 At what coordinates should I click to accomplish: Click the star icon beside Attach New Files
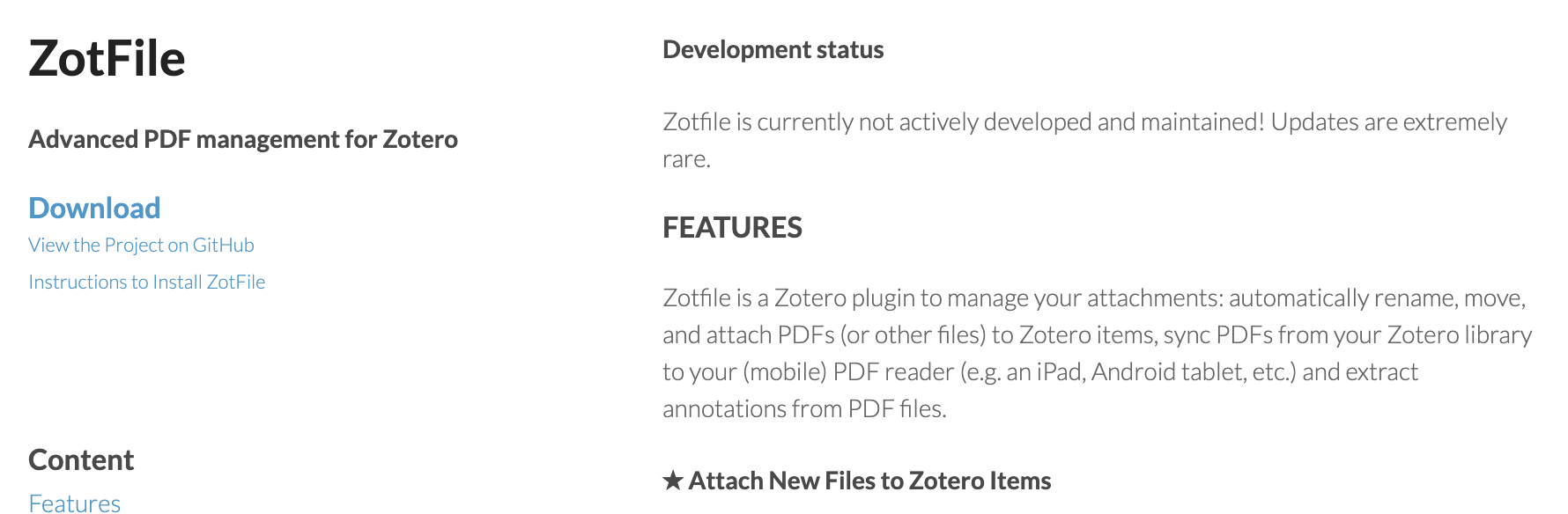tap(673, 481)
